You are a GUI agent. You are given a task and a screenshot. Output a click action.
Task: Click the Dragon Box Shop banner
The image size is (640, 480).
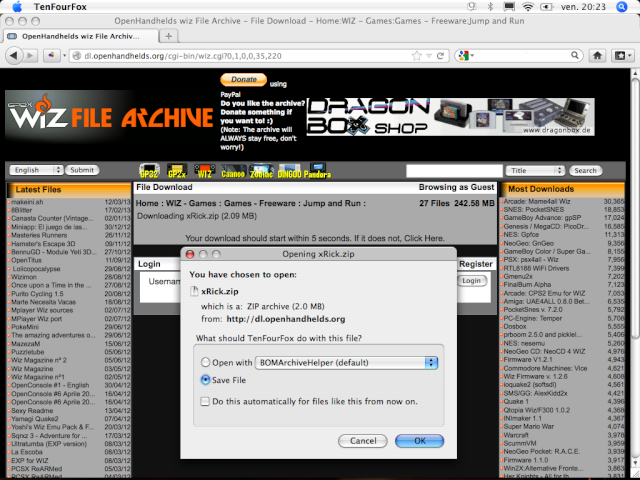point(450,117)
